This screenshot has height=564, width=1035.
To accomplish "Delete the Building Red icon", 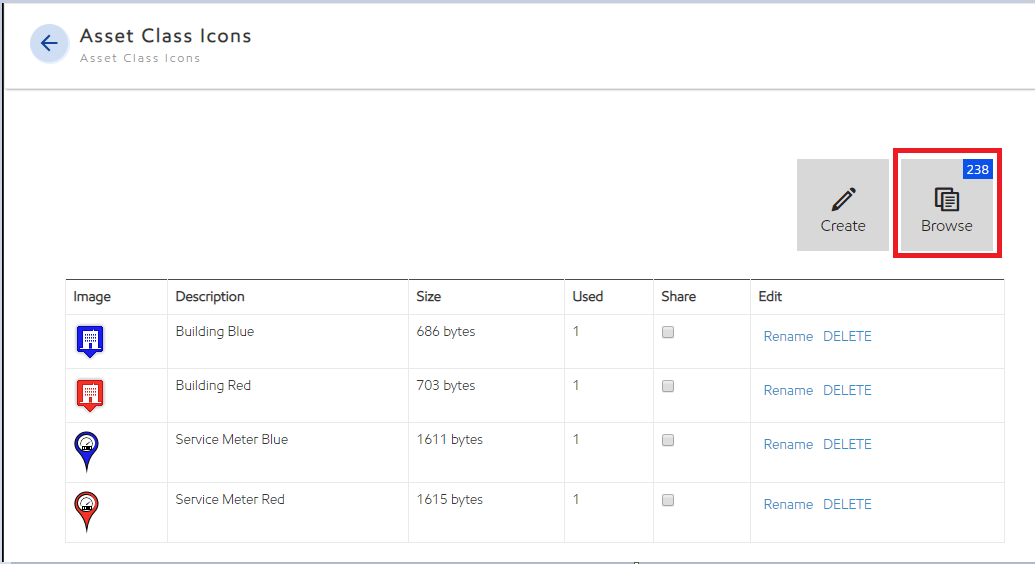I will (847, 391).
